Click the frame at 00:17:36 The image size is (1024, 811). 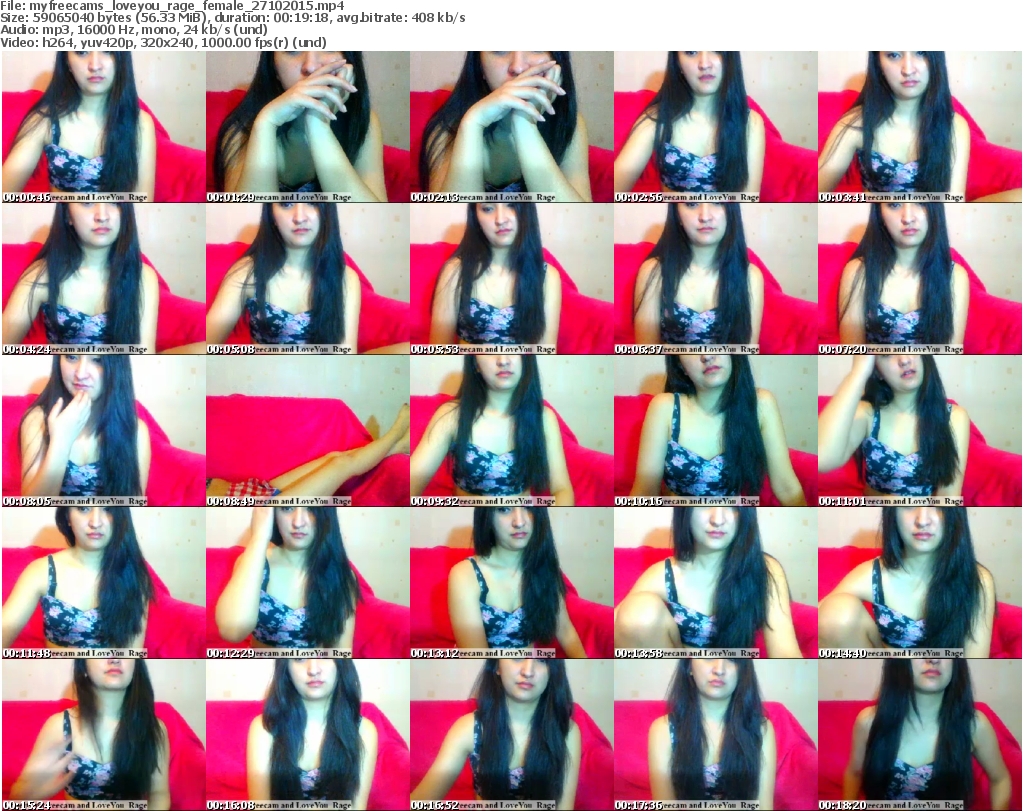[716, 735]
